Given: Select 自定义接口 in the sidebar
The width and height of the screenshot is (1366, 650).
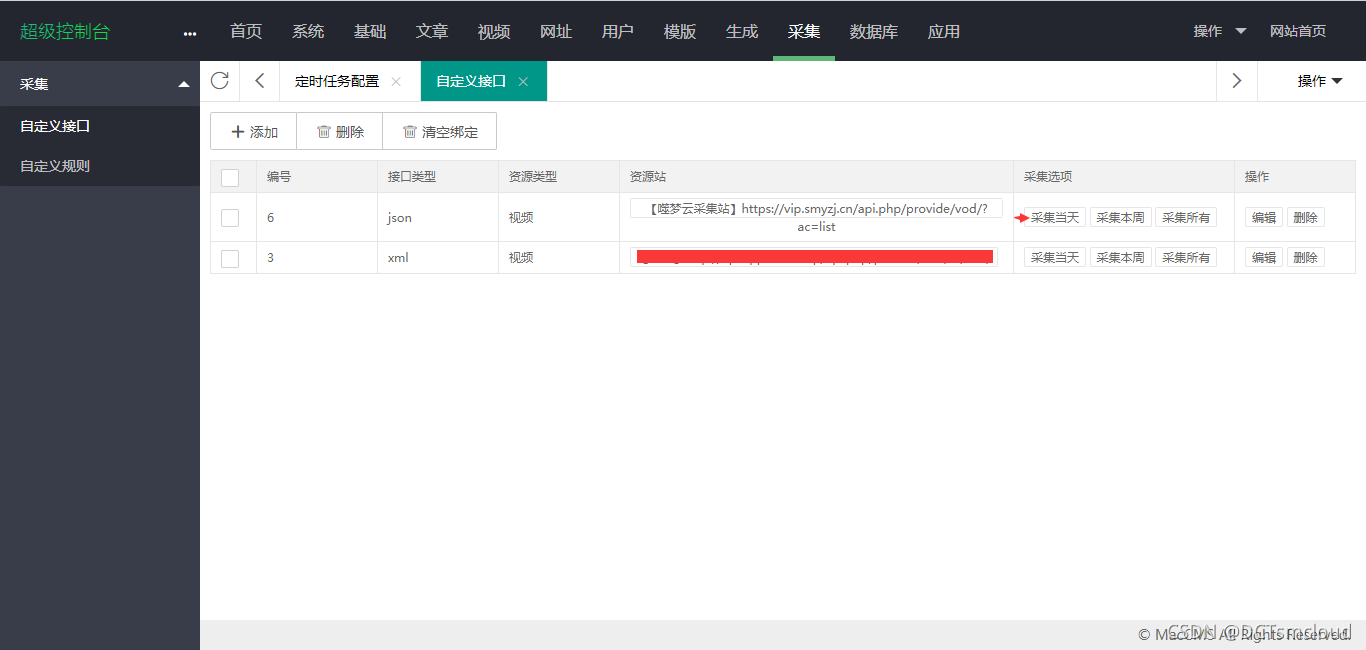Looking at the screenshot, I should point(100,126).
